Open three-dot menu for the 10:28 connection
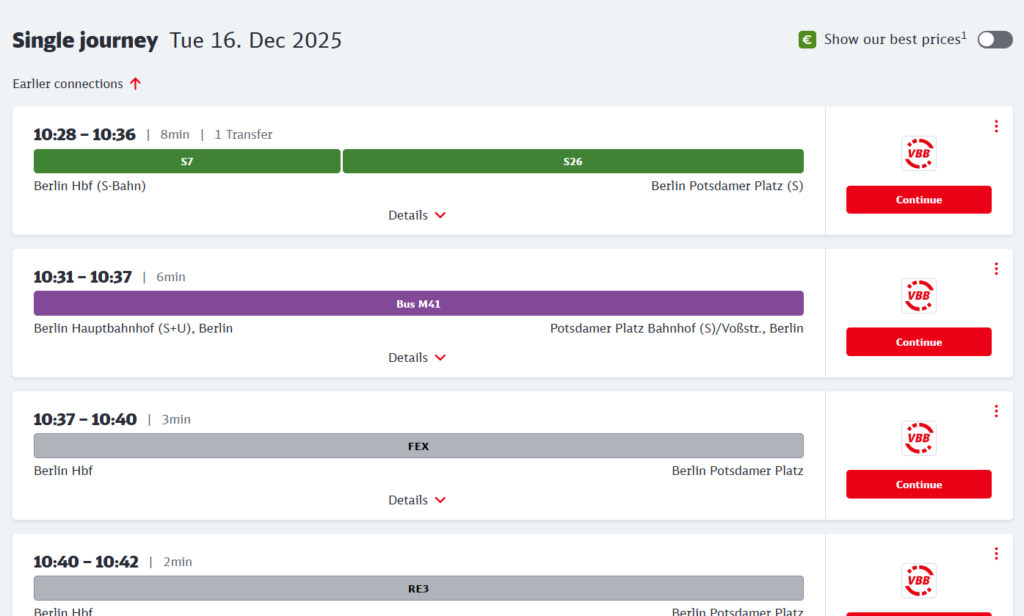Screen dimensions: 1024x616 coord(996,126)
